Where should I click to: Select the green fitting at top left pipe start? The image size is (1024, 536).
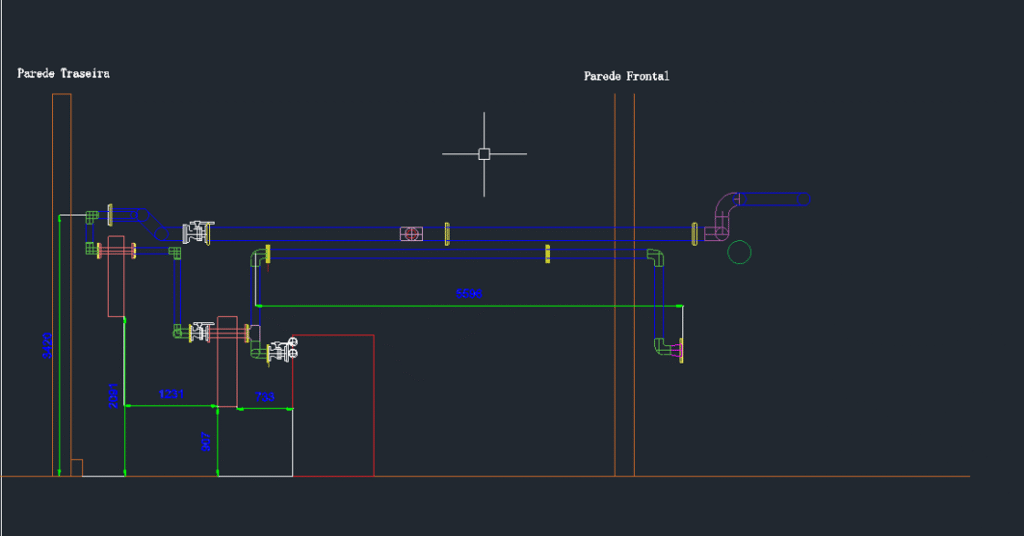[x=92, y=215]
